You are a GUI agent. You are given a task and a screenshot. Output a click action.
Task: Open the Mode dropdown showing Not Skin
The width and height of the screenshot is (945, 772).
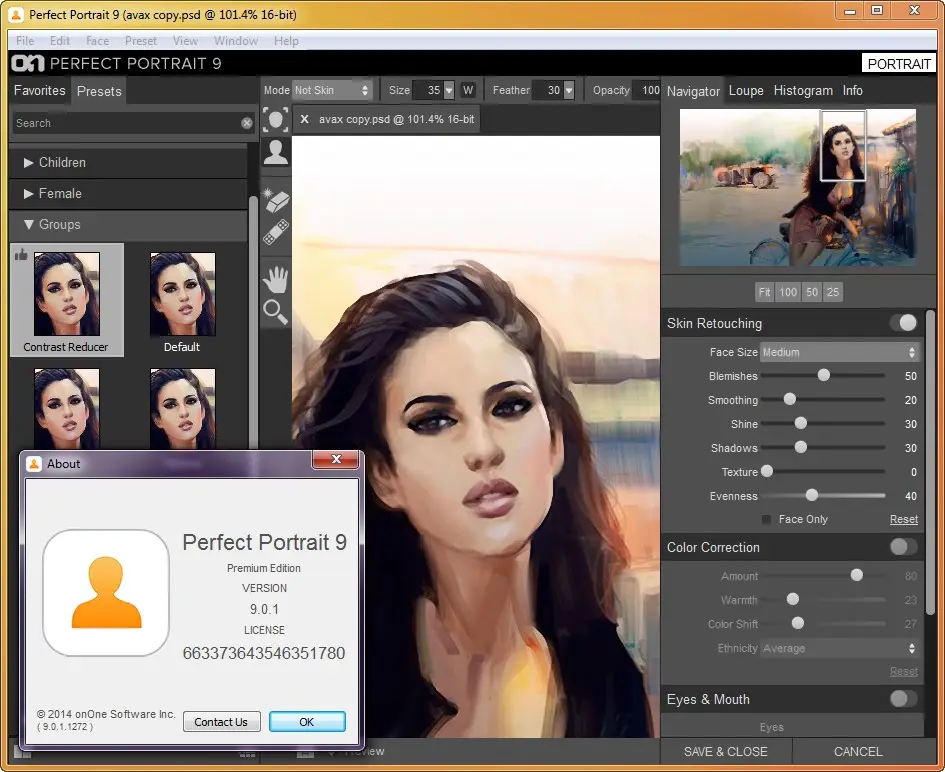[x=332, y=90]
